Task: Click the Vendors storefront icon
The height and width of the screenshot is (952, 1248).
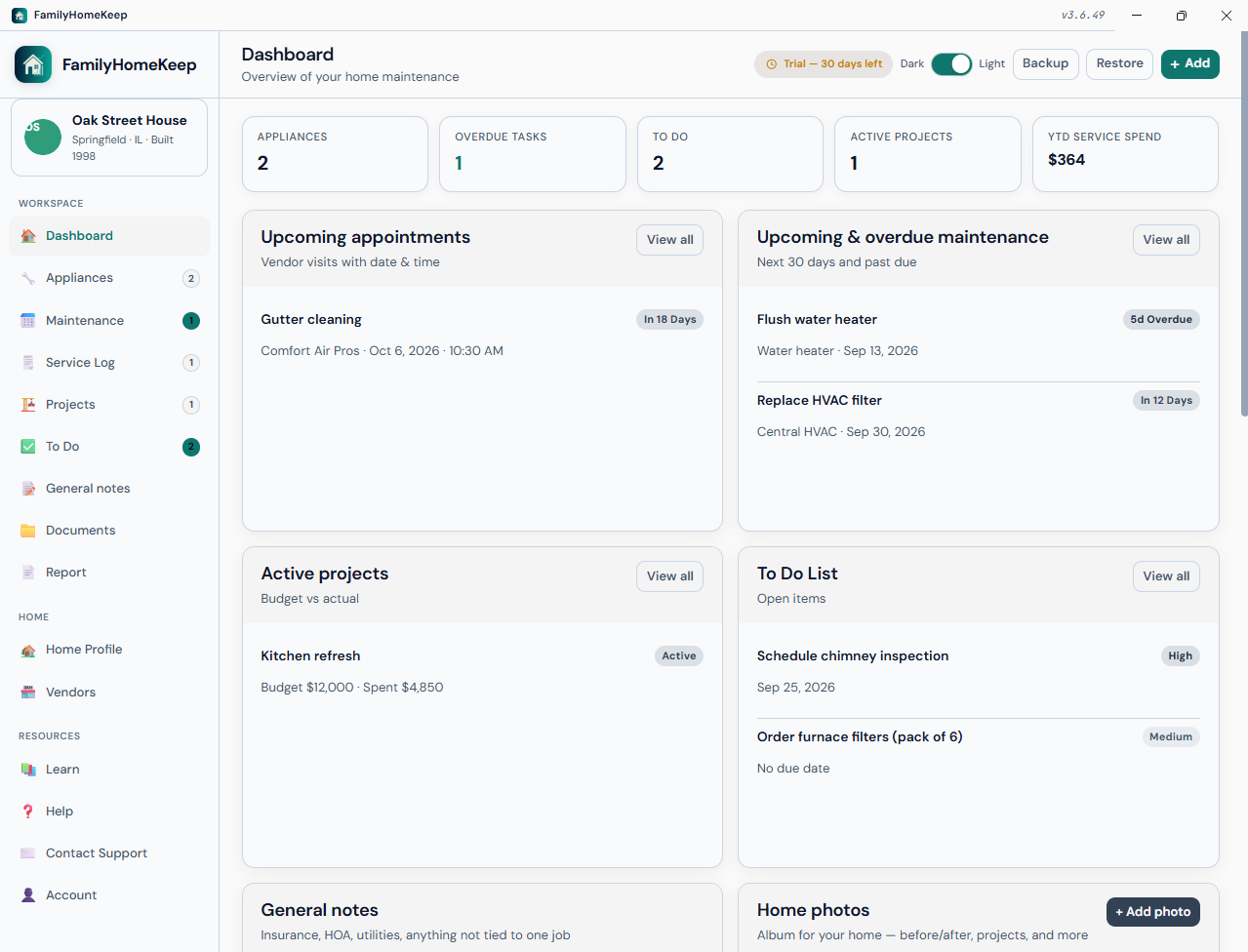Action: coord(28,693)
